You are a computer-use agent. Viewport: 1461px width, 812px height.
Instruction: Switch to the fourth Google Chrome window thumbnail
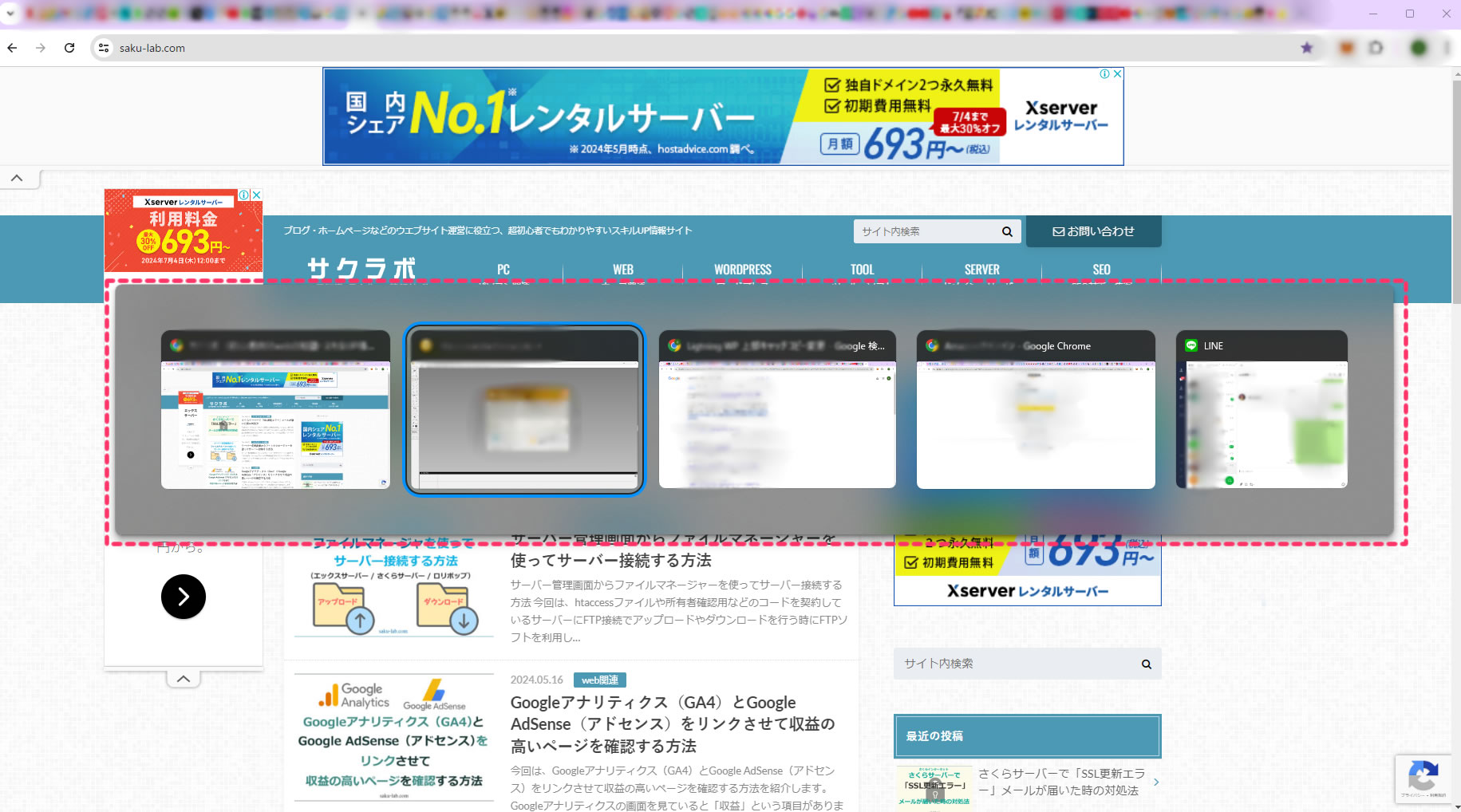1036,409
